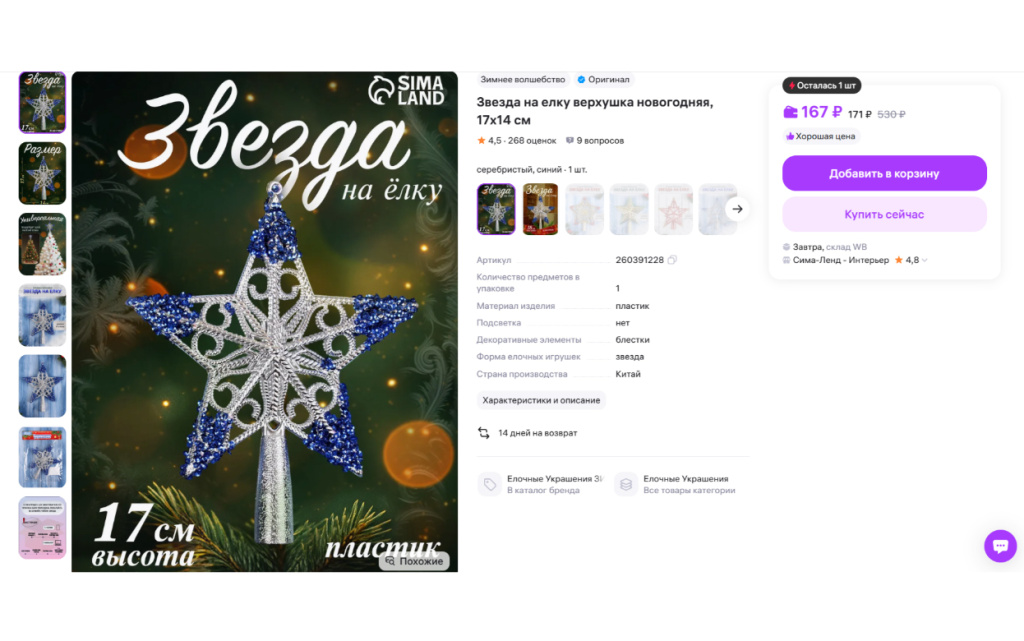The image size is (1024, 641).
Task: Click the next color variants arrow
Action: [x=737, y=209]
